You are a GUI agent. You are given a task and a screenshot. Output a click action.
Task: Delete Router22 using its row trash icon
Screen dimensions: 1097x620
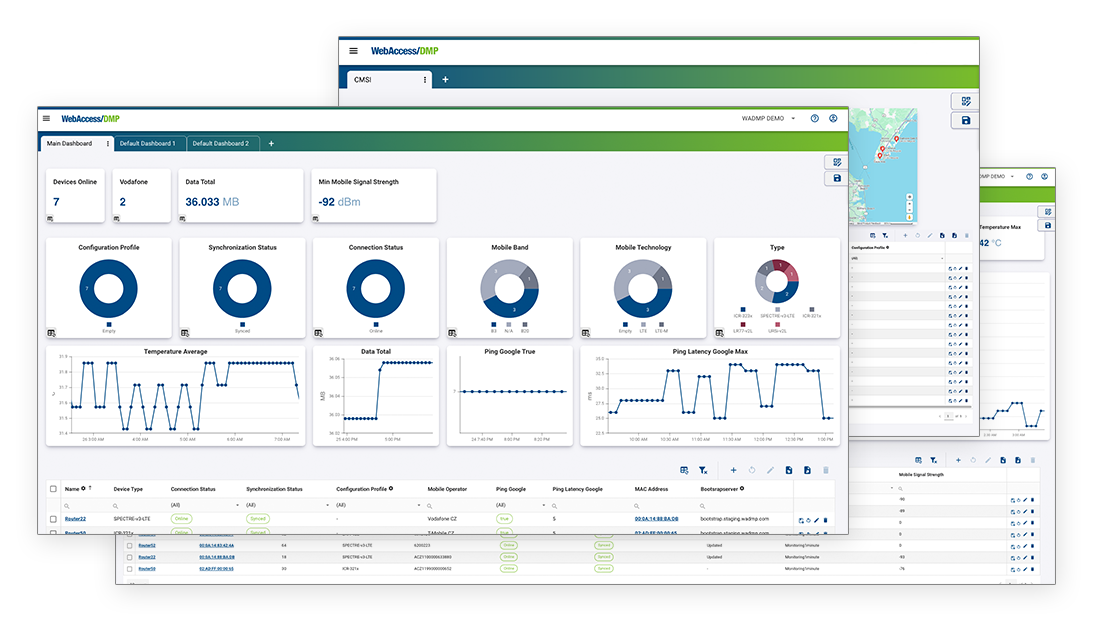[826, 520]
